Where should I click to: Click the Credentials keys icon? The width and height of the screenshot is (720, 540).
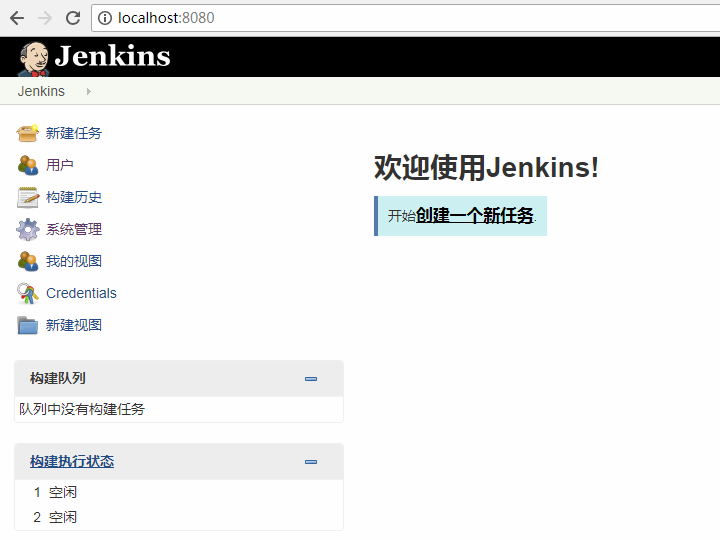tap(28, 293)
